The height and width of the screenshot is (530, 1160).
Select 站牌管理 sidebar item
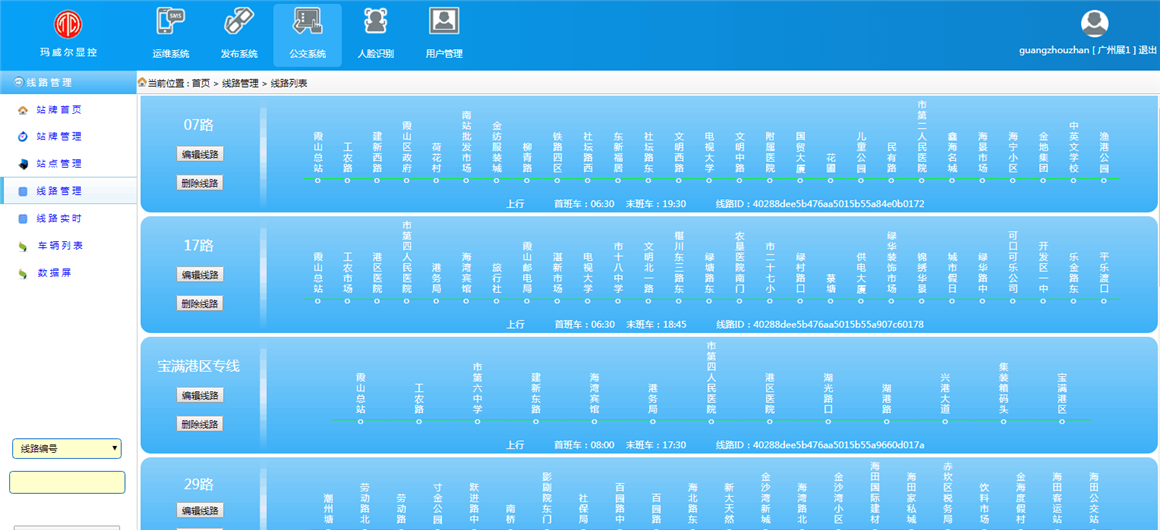tap(59, 137)
